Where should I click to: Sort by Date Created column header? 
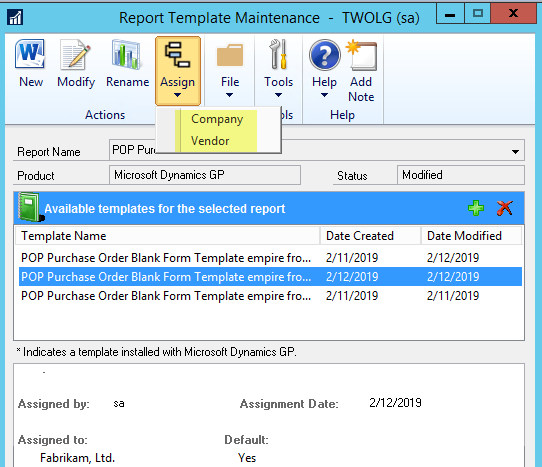click(371, 236)
